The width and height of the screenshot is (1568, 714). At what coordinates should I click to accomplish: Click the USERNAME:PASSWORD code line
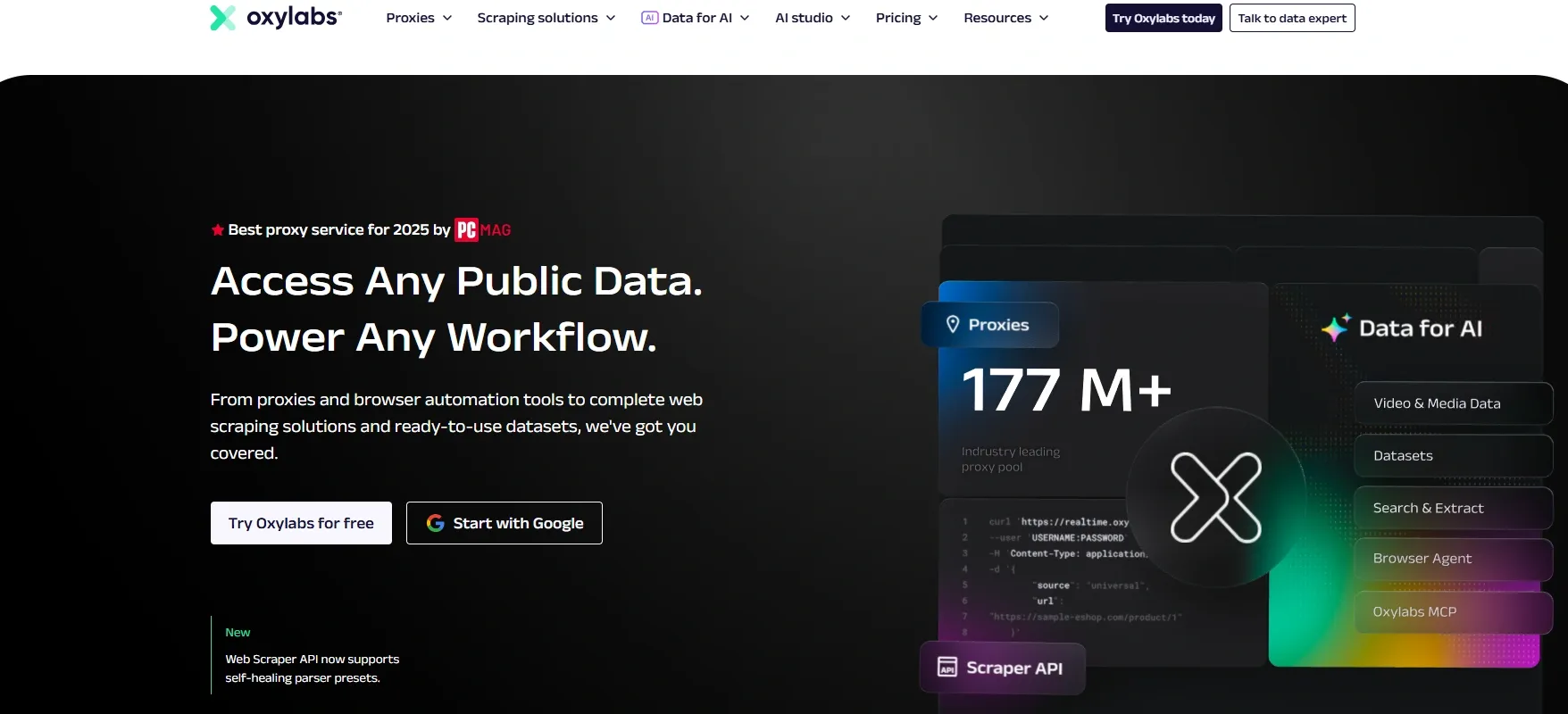click(1056, 538)
